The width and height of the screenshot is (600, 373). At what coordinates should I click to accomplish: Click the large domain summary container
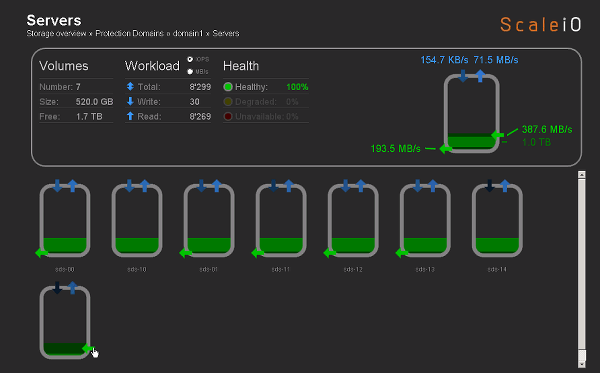(x=471, y=114)
